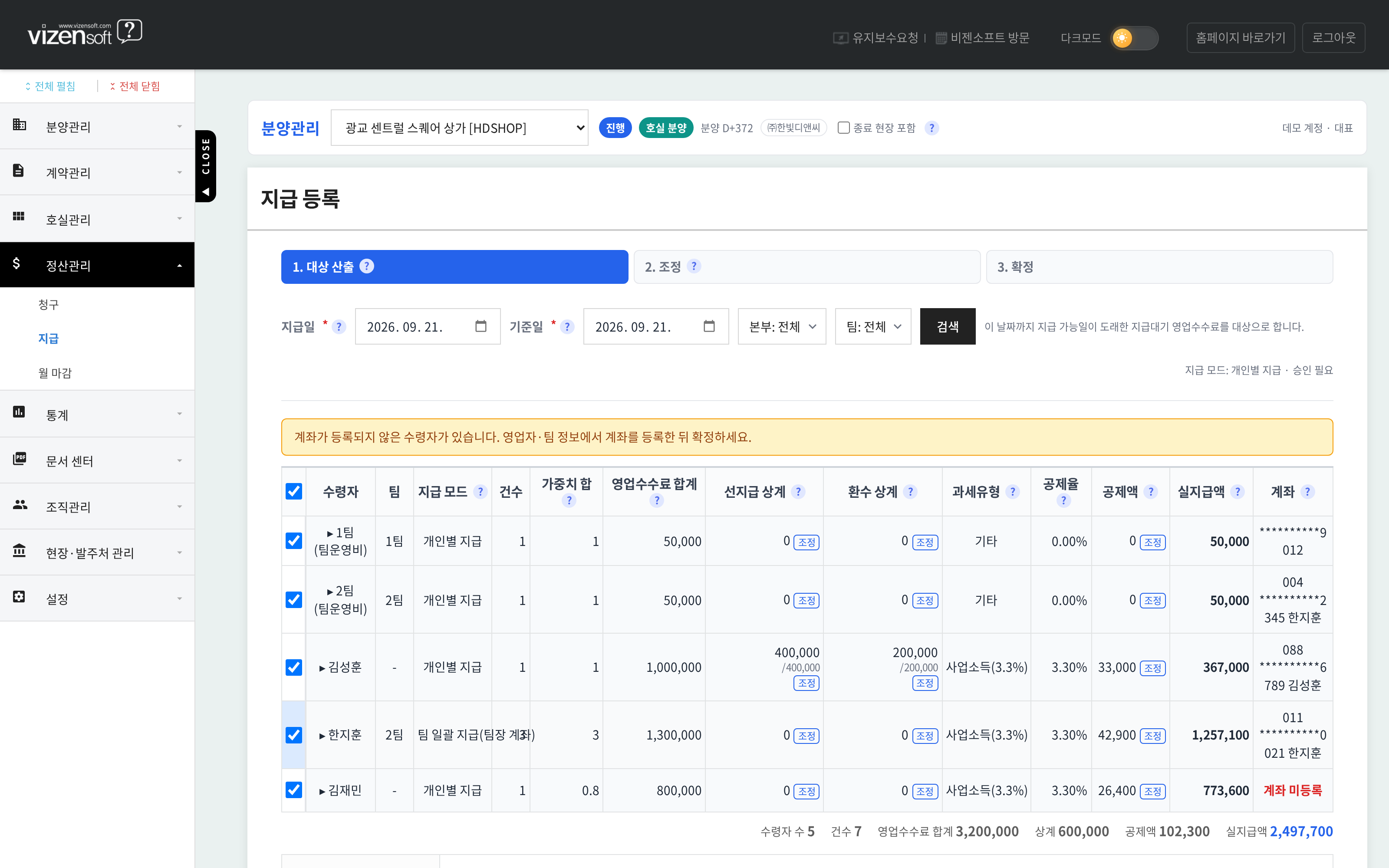This screenshot has height=868, width=1389.
Task: Click help icon next to 2. 조정
Action: coord(694,266)
